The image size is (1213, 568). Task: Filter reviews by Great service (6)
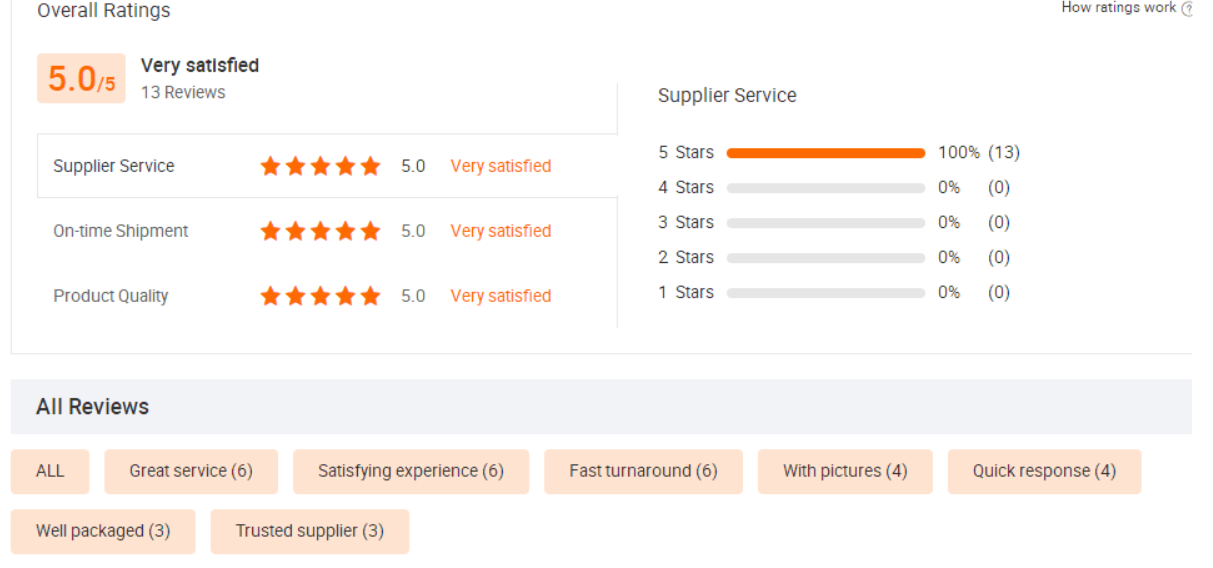(x=191, y=471)
